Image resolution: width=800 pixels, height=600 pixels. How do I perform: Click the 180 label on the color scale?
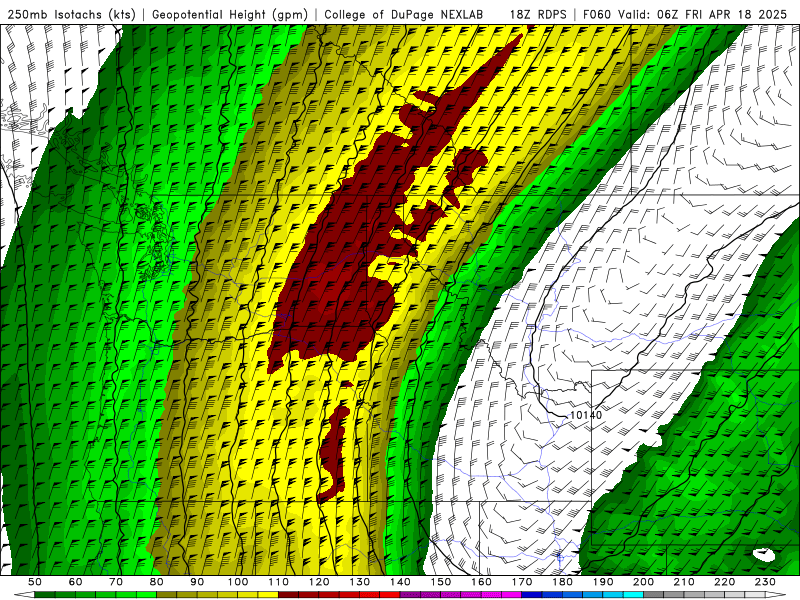click(x=562, y=582)
